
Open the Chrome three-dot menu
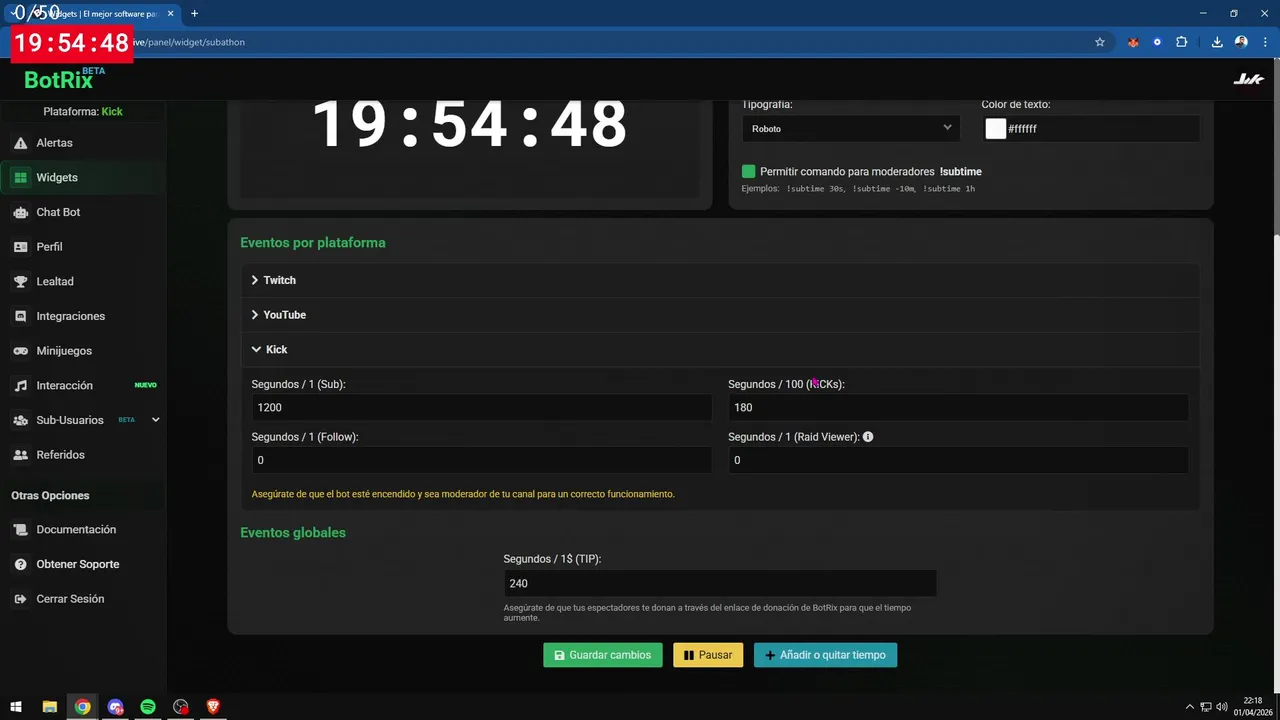pos(1264,42)
